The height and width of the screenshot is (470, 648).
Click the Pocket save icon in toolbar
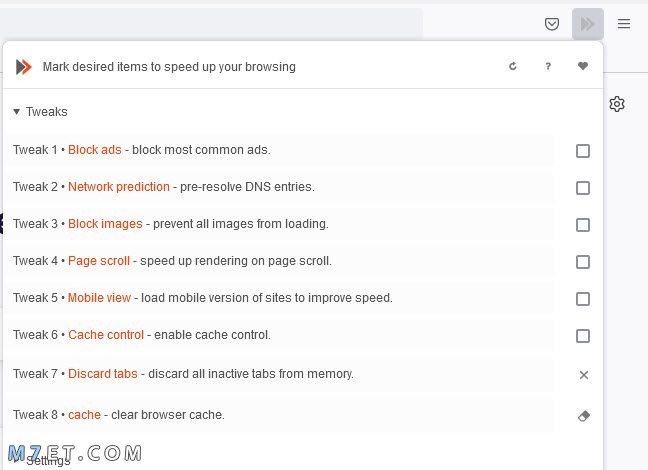click(x=552, y=24)
